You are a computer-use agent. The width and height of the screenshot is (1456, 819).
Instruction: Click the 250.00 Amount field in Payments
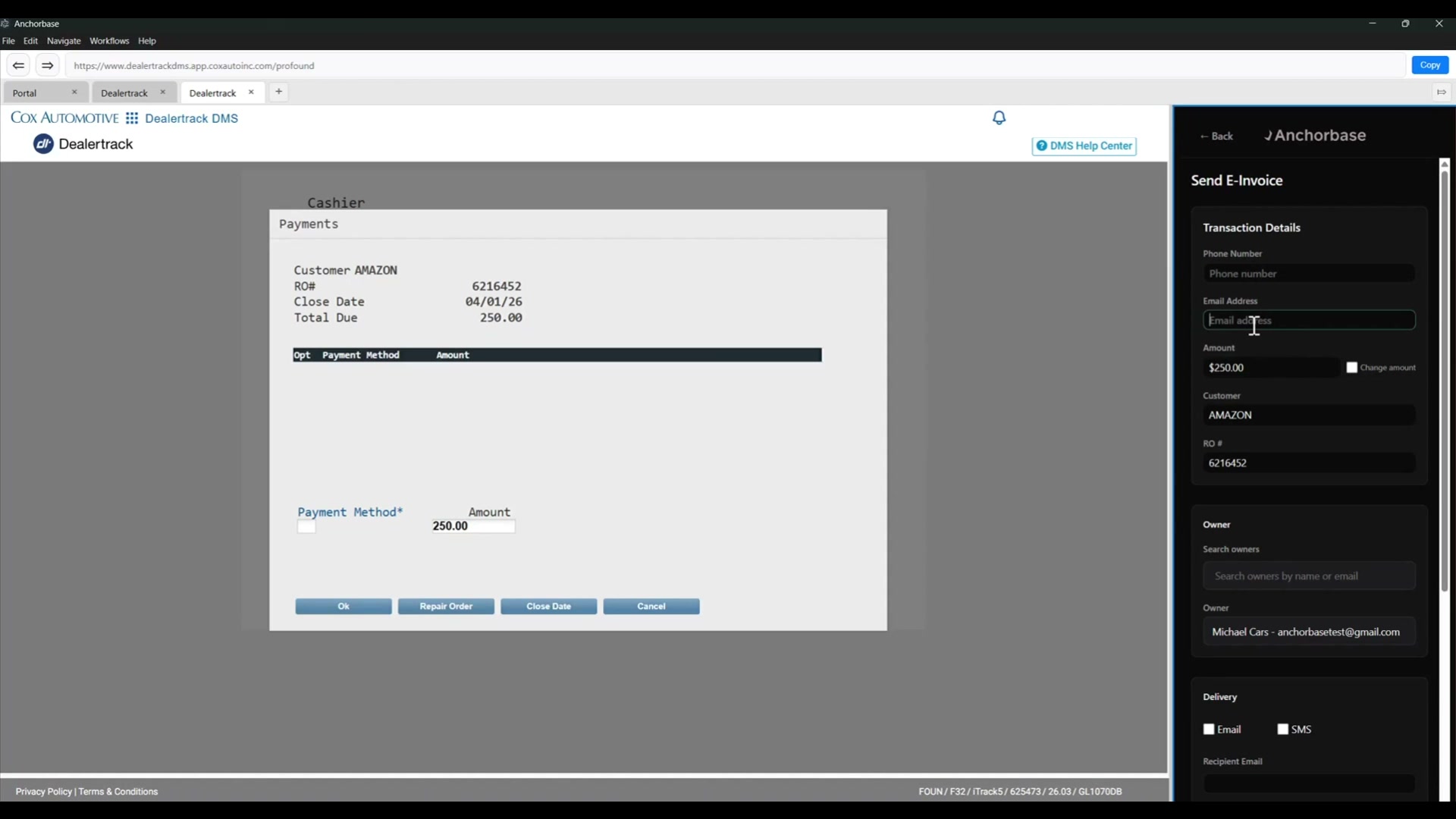[x=473, y=526]
